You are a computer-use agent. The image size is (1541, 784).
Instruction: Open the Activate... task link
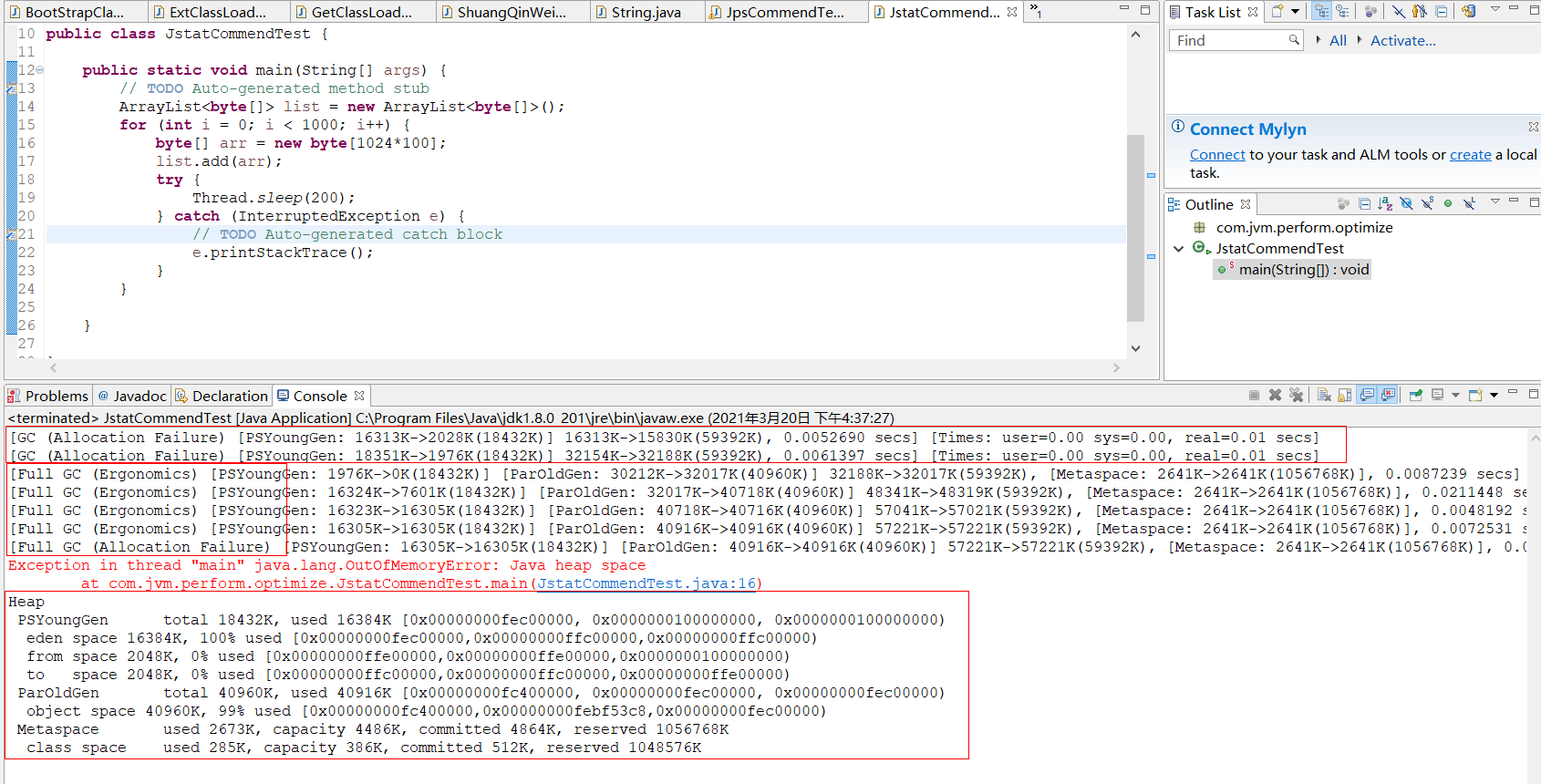[x=1402, y=40]
